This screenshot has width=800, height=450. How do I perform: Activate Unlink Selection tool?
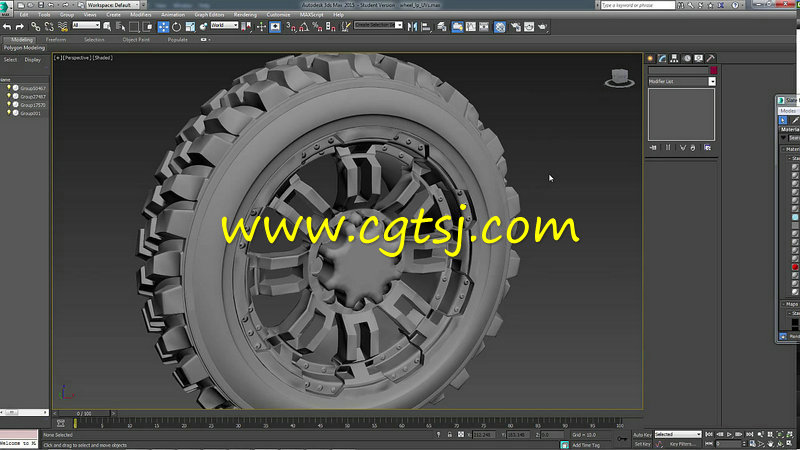click(49, 27)
